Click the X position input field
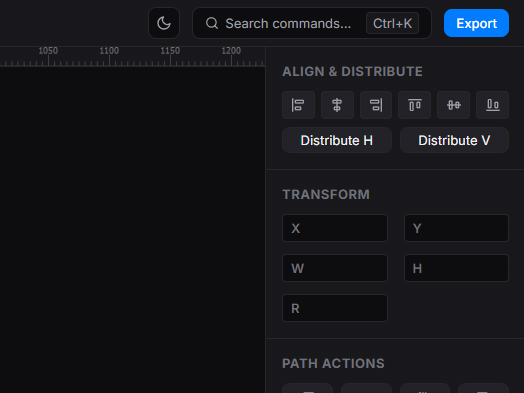This screenshot has width=524, height=393. [x=335, y=228]
